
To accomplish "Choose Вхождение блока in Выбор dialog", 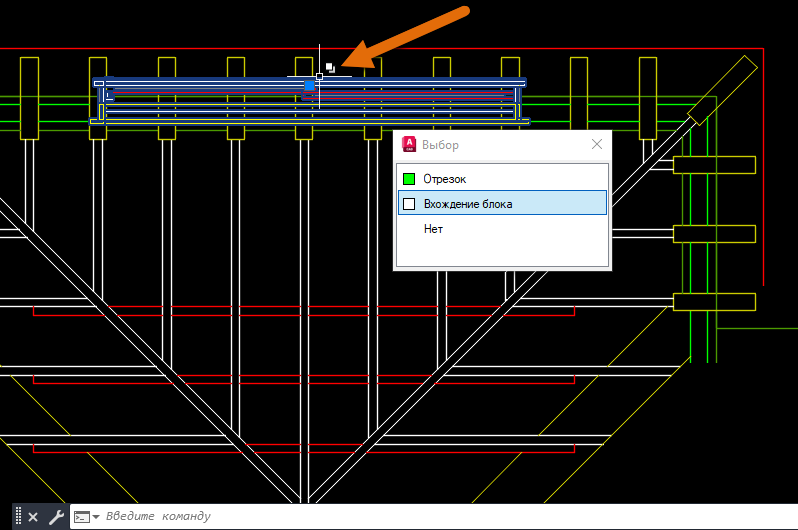I will coord(502,203).
